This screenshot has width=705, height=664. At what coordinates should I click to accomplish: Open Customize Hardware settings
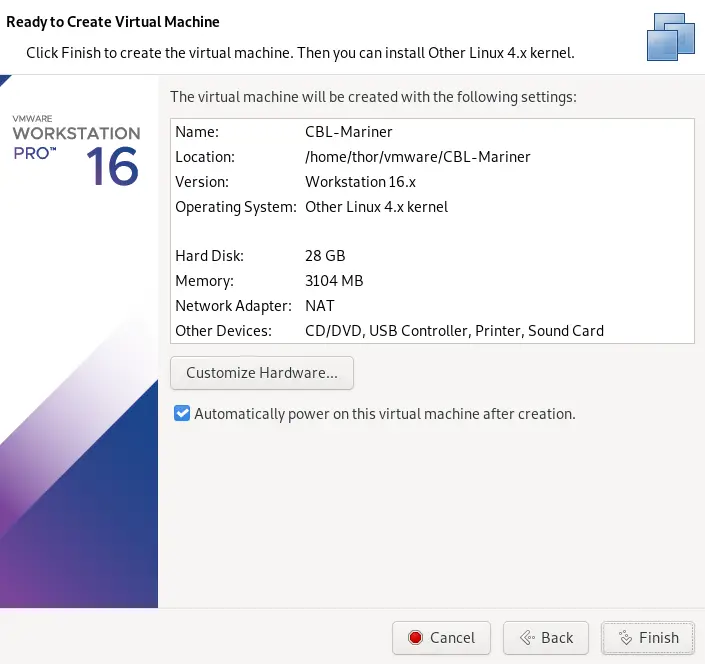tap(262, 373)
